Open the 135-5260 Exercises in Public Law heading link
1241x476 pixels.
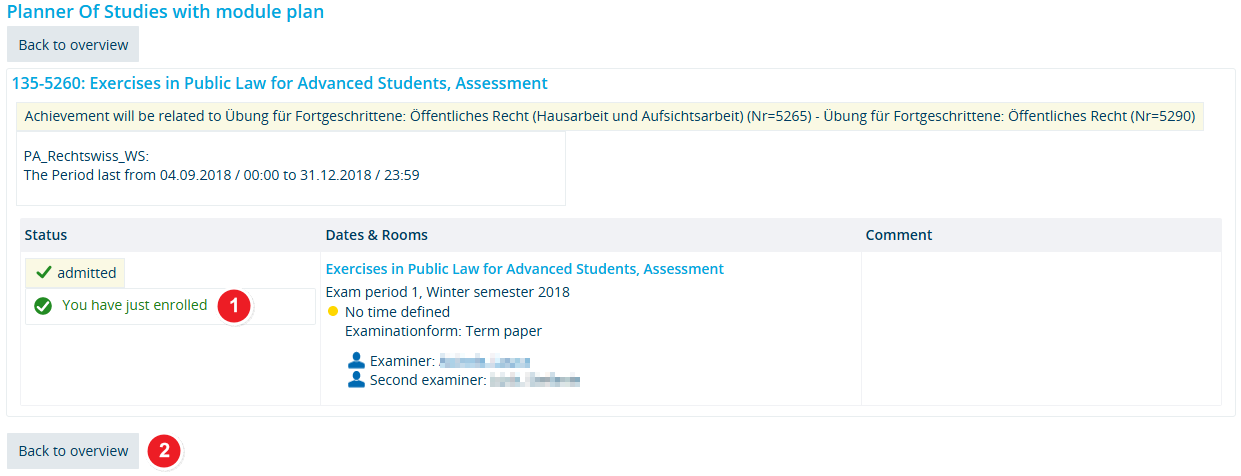280,84
